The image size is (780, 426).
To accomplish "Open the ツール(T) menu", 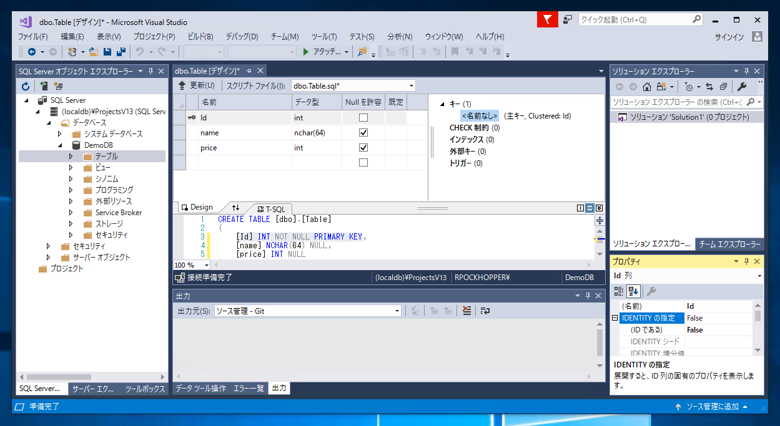I will coord(324,37).
